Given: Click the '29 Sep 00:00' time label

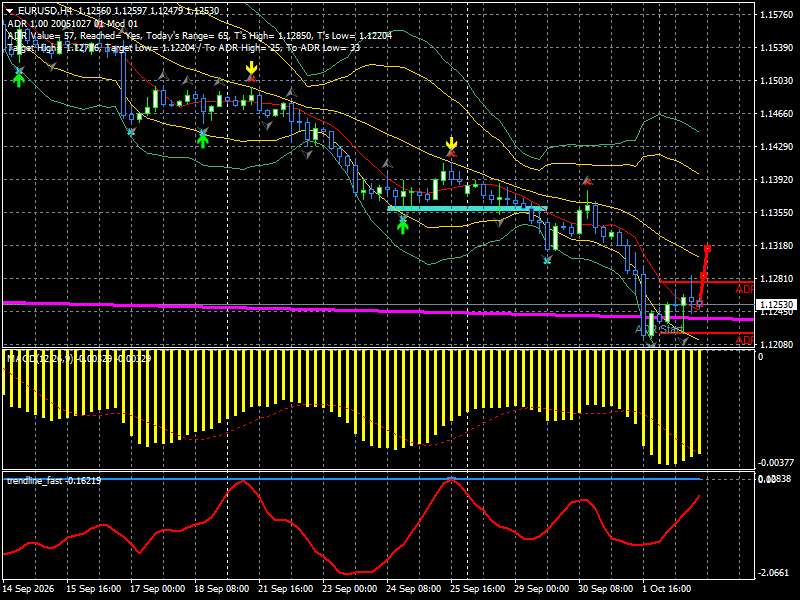Looking at the screenshot, I should click(x=541, y=589).
